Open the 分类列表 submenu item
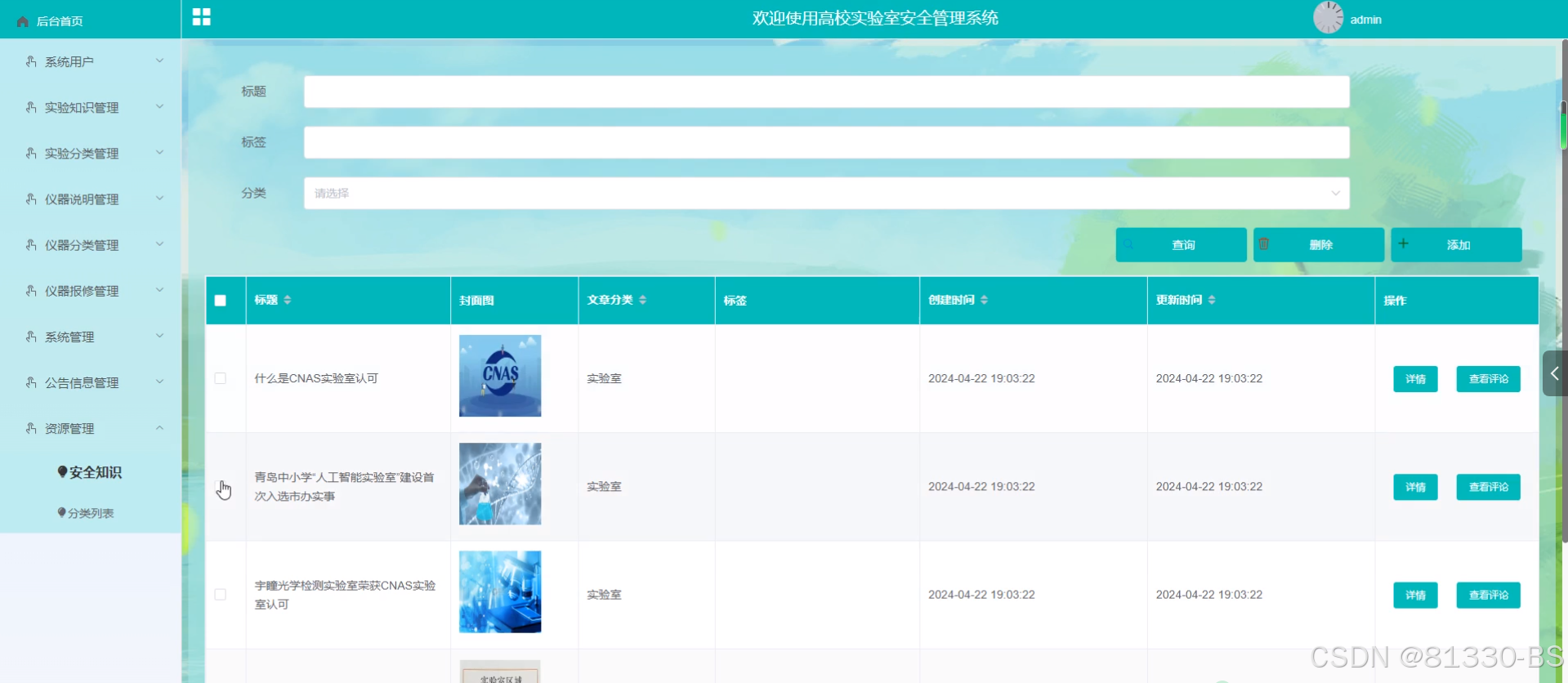This screenshot has height=683, width=1568. (90, 513)
